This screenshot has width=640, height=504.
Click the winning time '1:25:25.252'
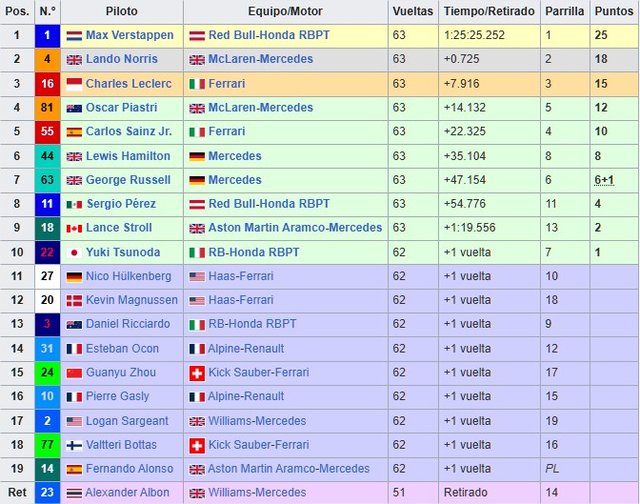474,35
